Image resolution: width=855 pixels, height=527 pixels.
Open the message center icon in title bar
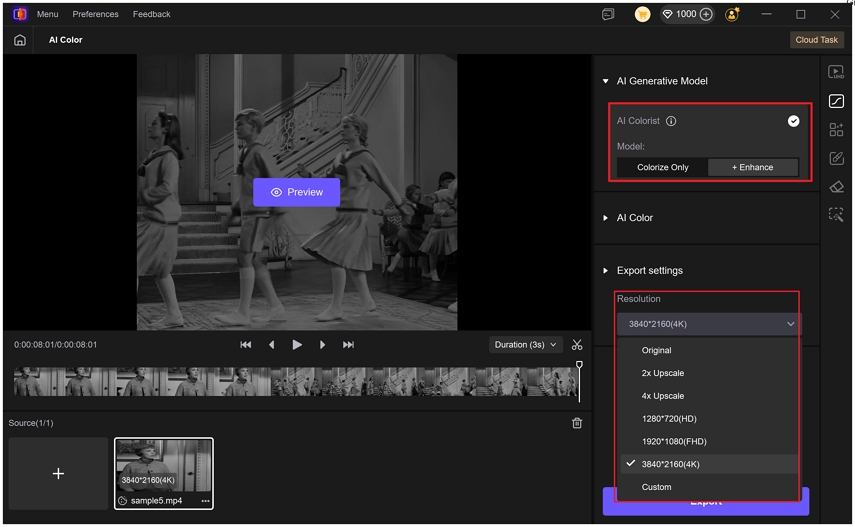(x=608, y=14)
